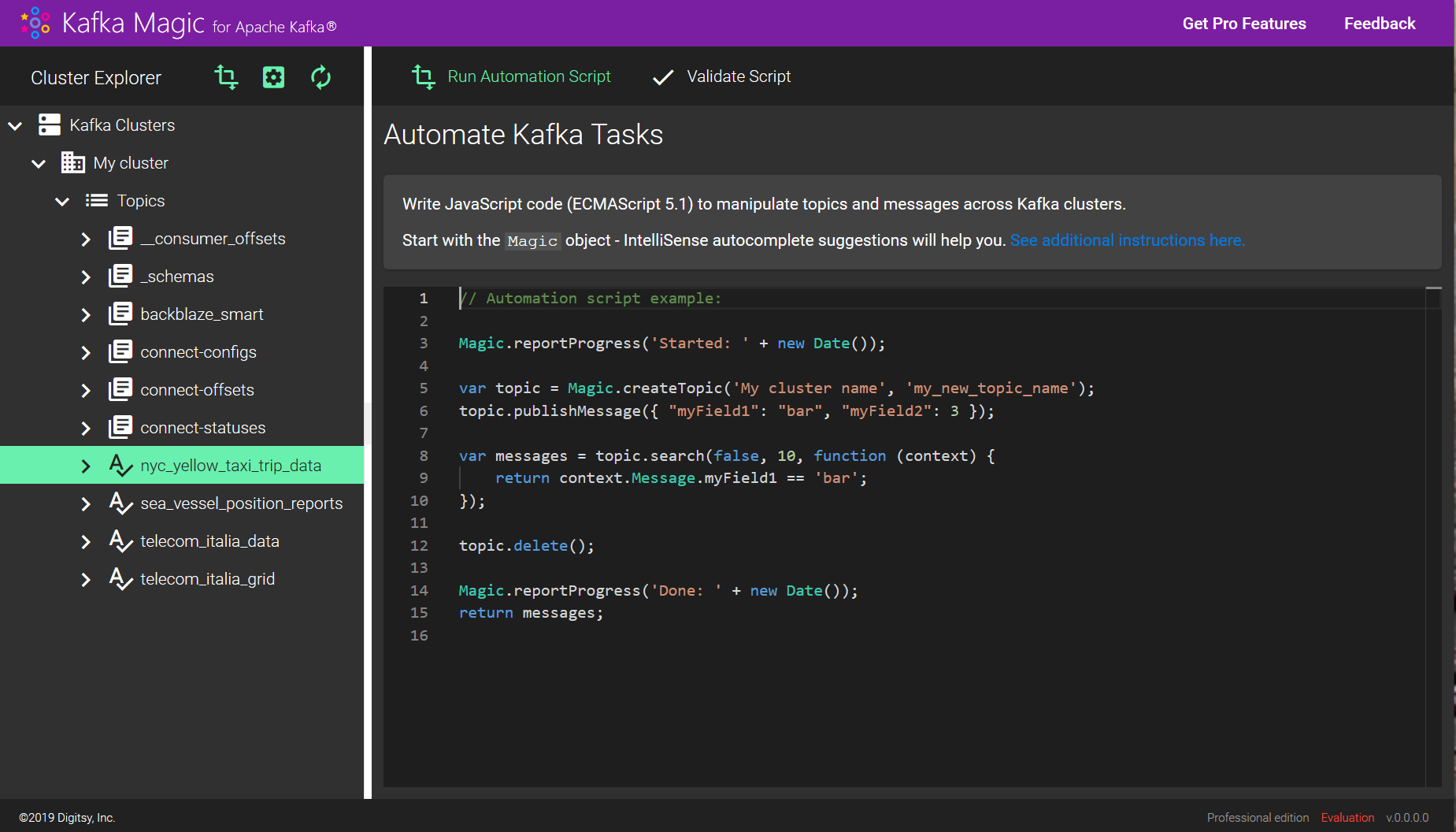Click the telecom_italia_data Avro icon
The width and height of the screenshot is (1456, 832).
coord(120,541)
